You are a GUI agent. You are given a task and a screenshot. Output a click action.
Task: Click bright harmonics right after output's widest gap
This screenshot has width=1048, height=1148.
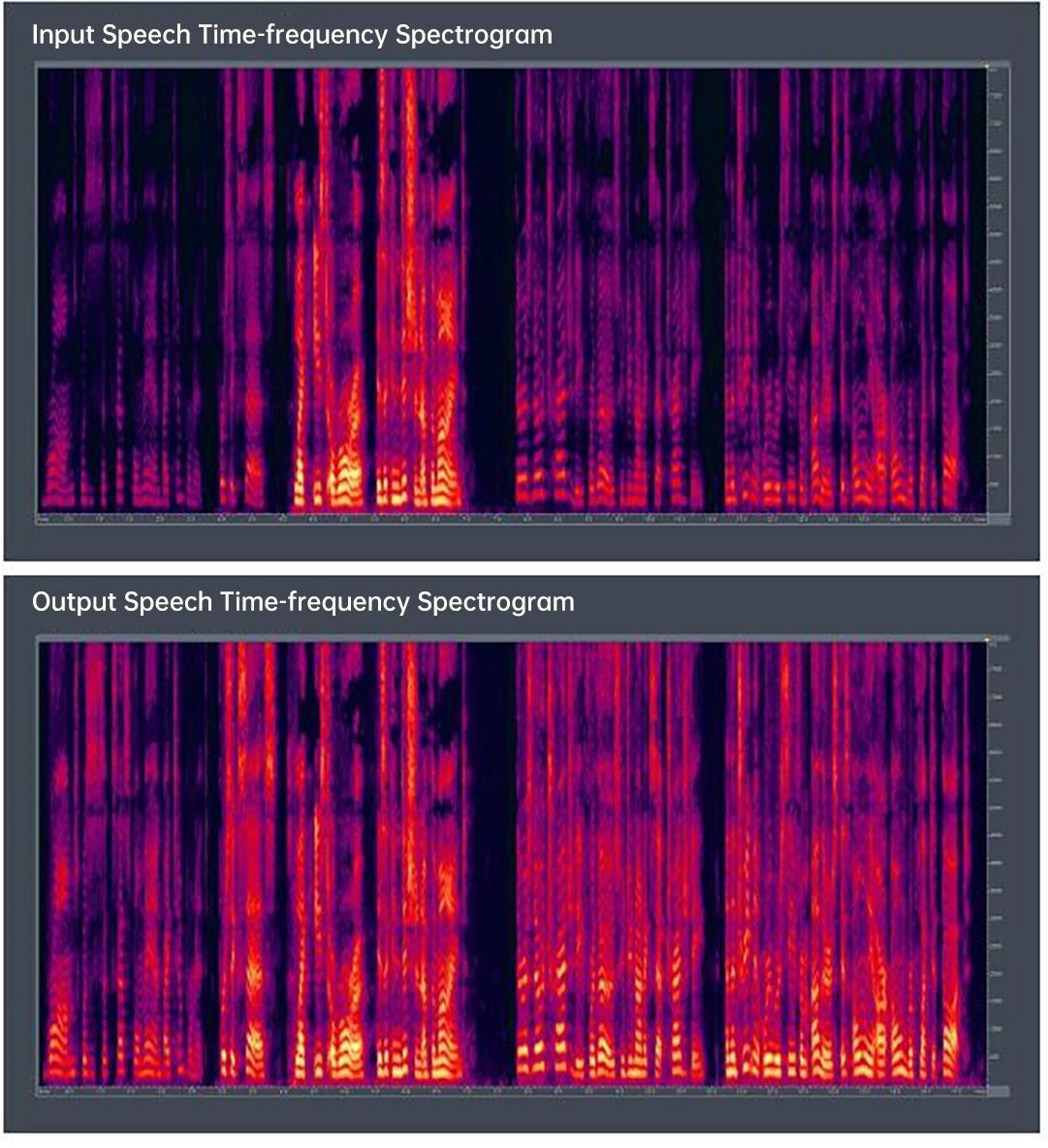pyautogui.click(x=531, y=1052)
